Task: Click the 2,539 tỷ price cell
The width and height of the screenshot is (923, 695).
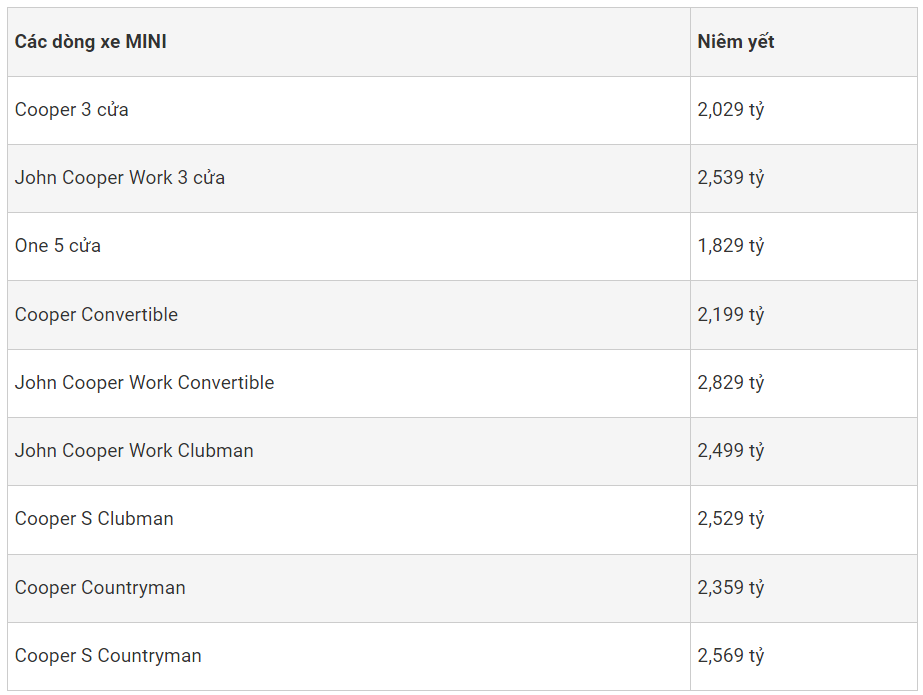Action: [x=731, y=178]
